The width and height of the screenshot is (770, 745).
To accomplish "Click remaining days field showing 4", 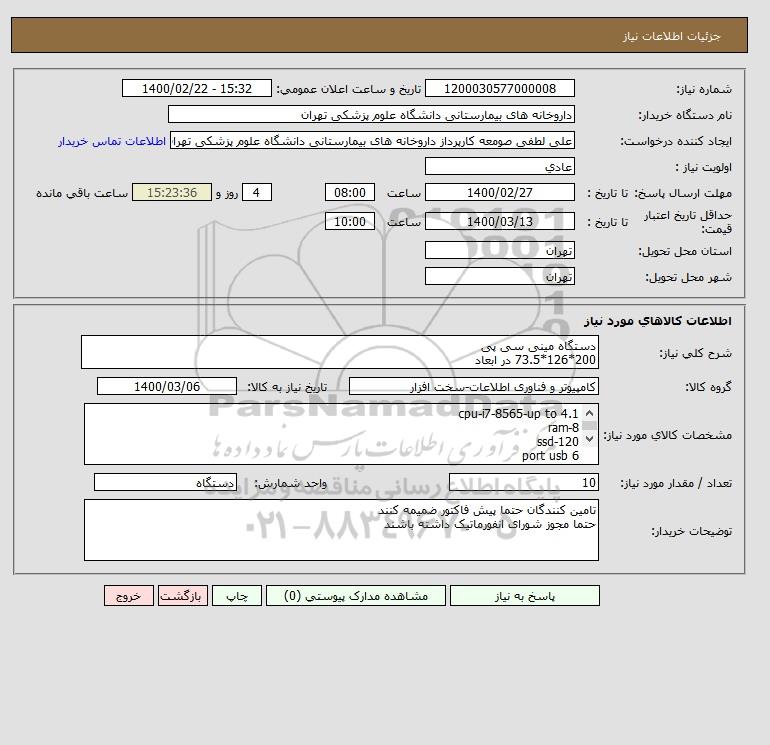I will 256,193.
